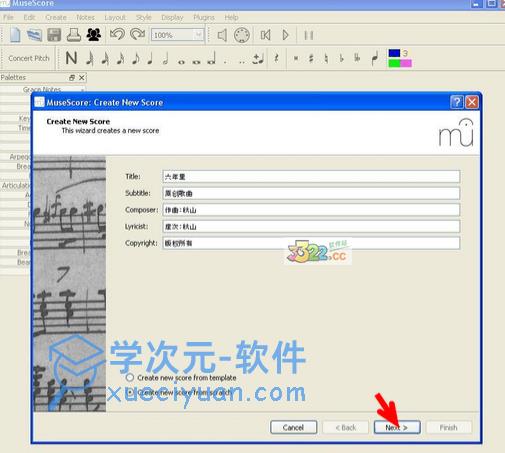
Task: Apply the natural accidental
Action: pos(326,59)
